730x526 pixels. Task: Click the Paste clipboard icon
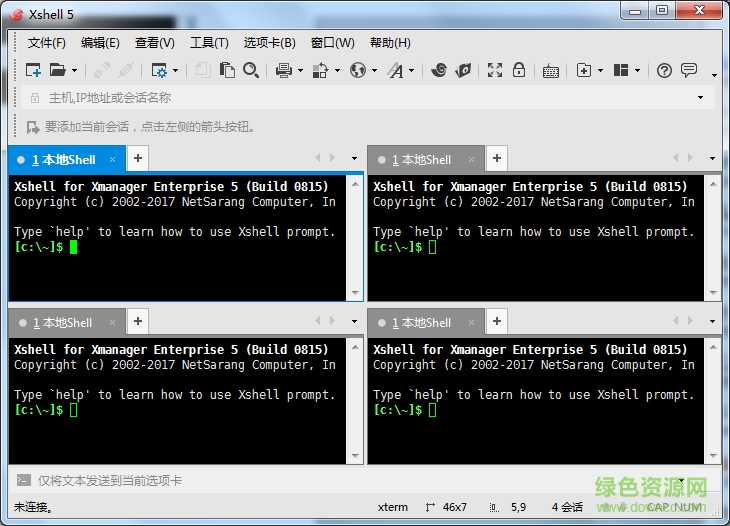pyautogui.click(x=227, y=70)
